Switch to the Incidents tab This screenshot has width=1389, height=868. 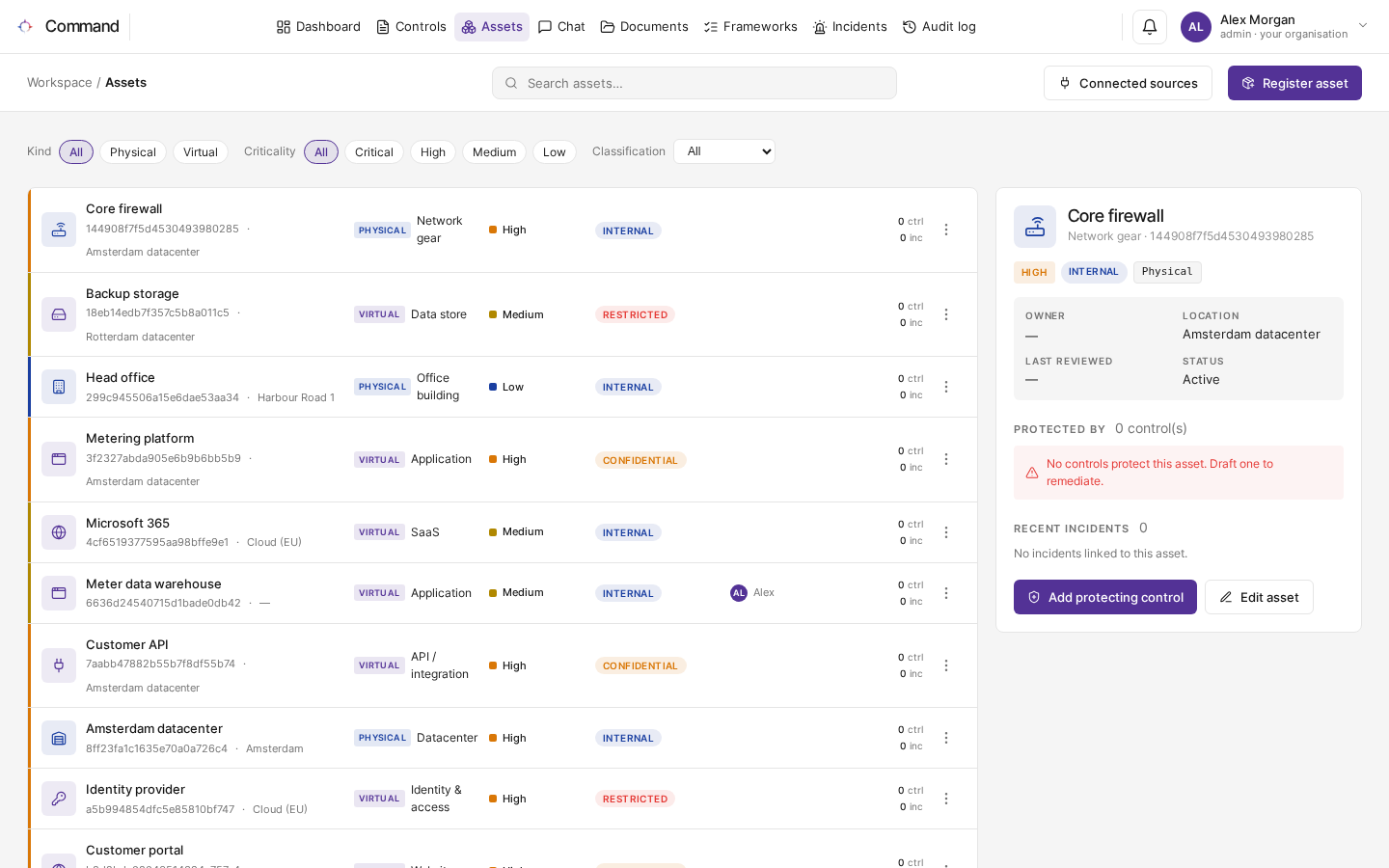850,27
